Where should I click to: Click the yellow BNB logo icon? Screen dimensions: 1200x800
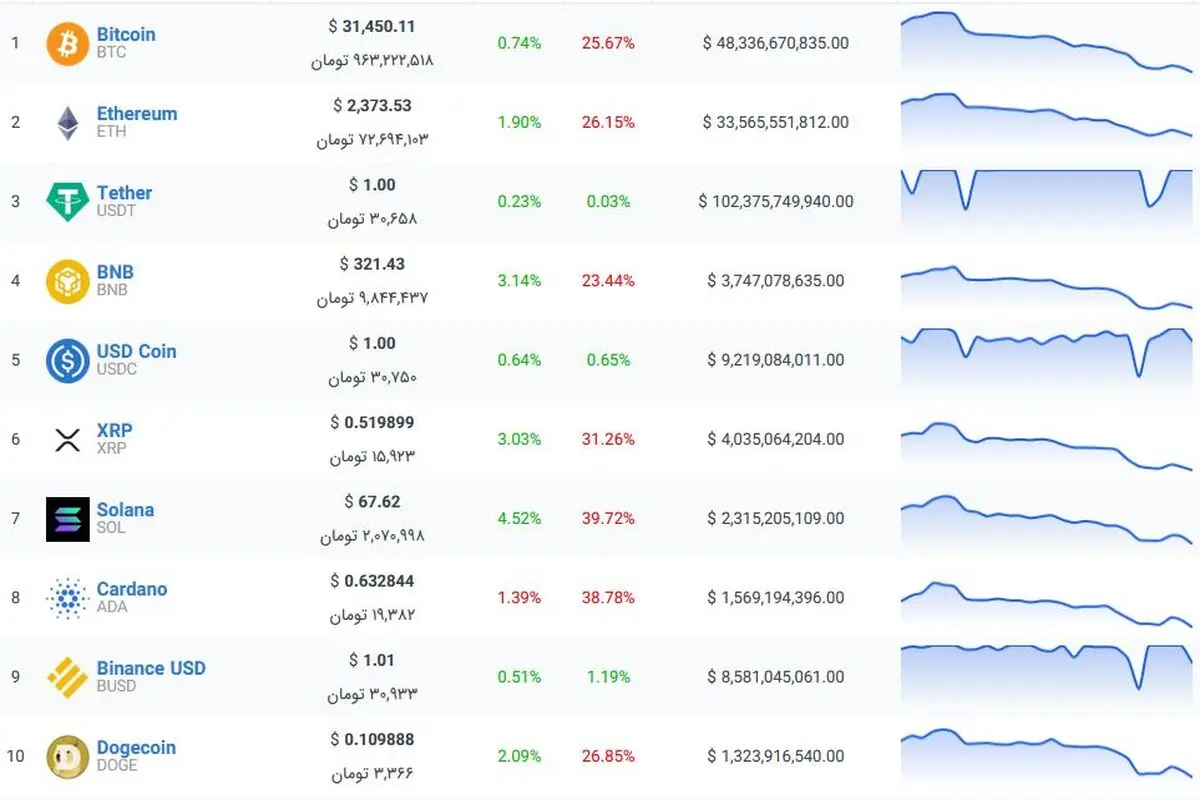point(68,281)
